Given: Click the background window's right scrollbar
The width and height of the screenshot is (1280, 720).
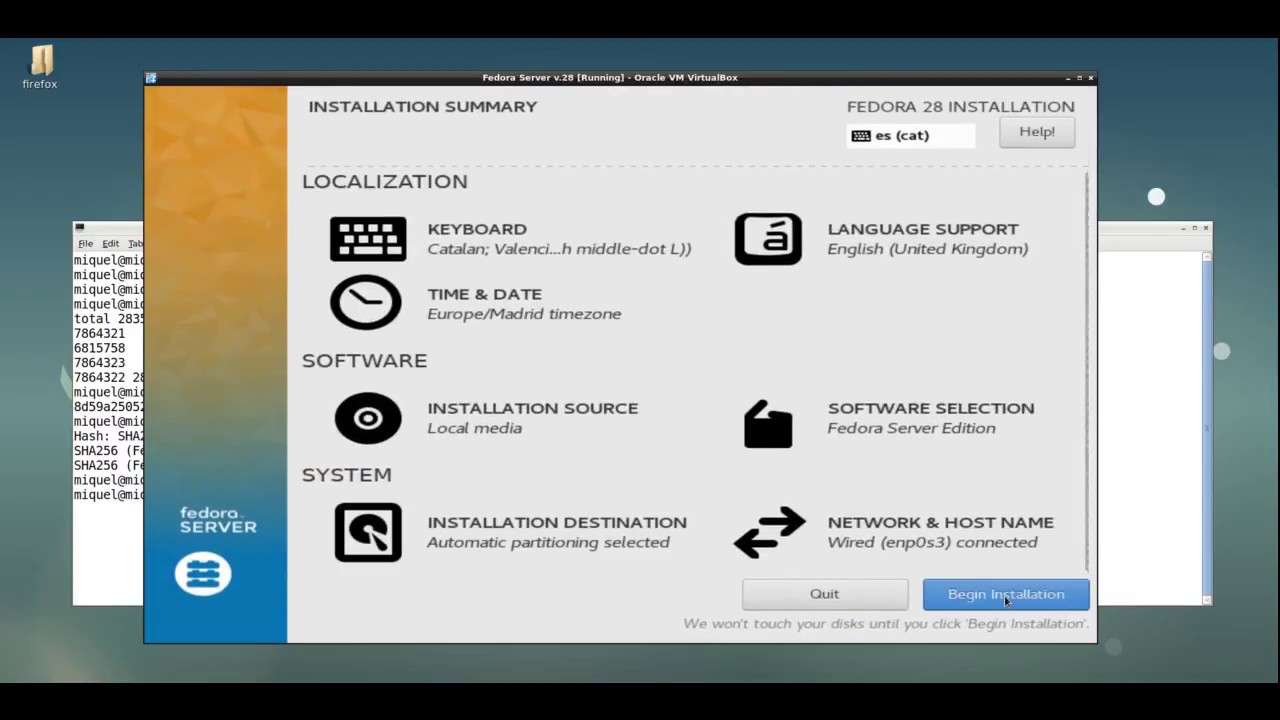Looking at the screenshot, I should coord(1207,428).
